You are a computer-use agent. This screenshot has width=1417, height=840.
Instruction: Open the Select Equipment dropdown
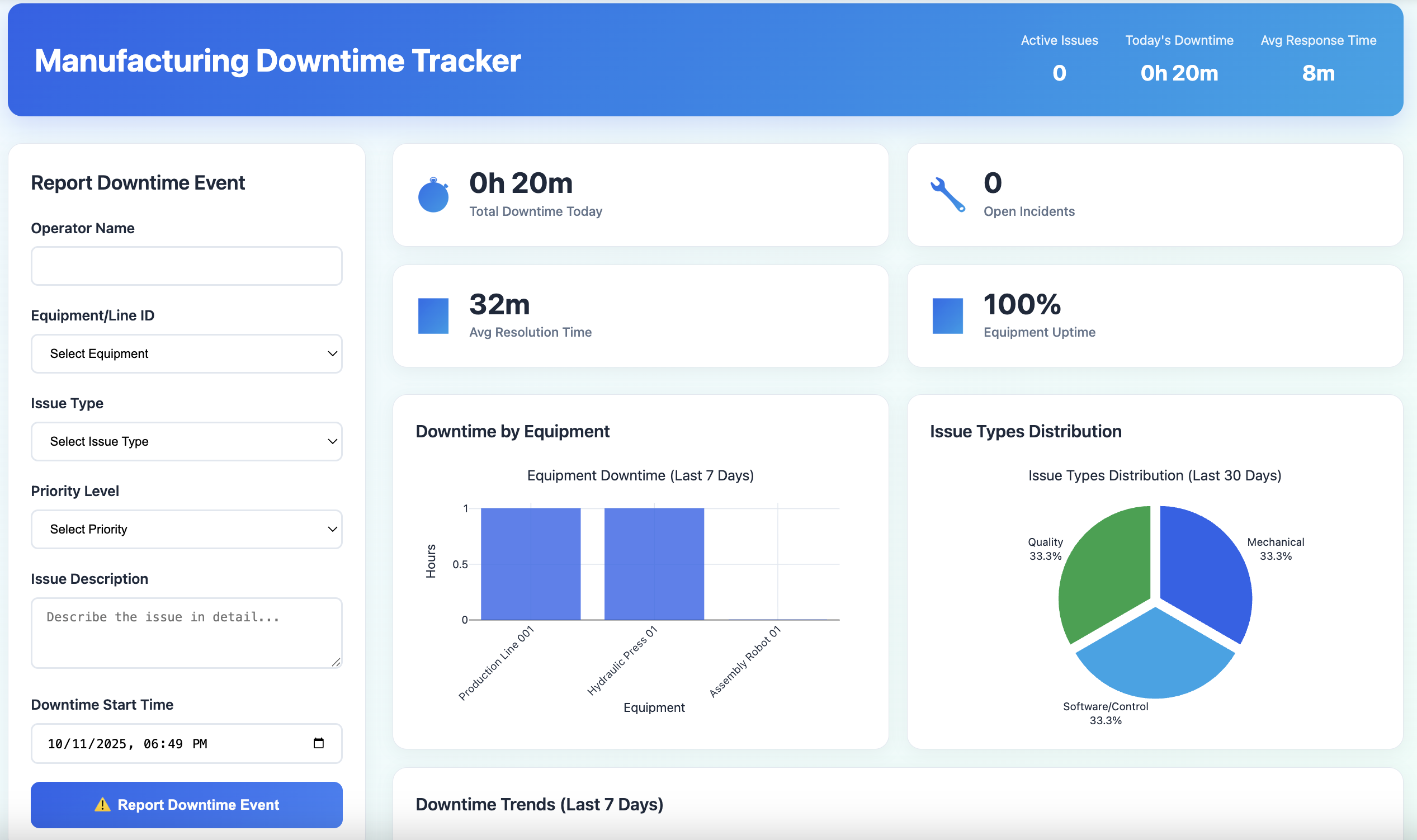pos(186,353)
